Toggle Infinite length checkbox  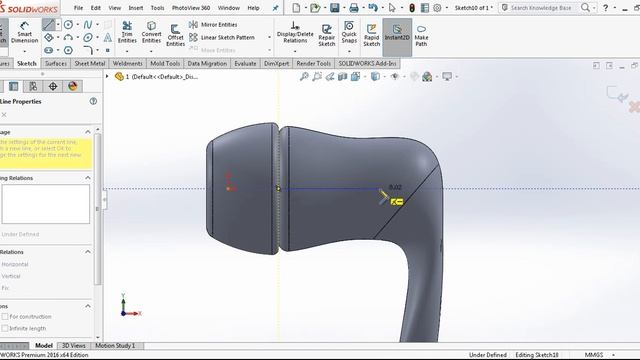tap(5, 328)
